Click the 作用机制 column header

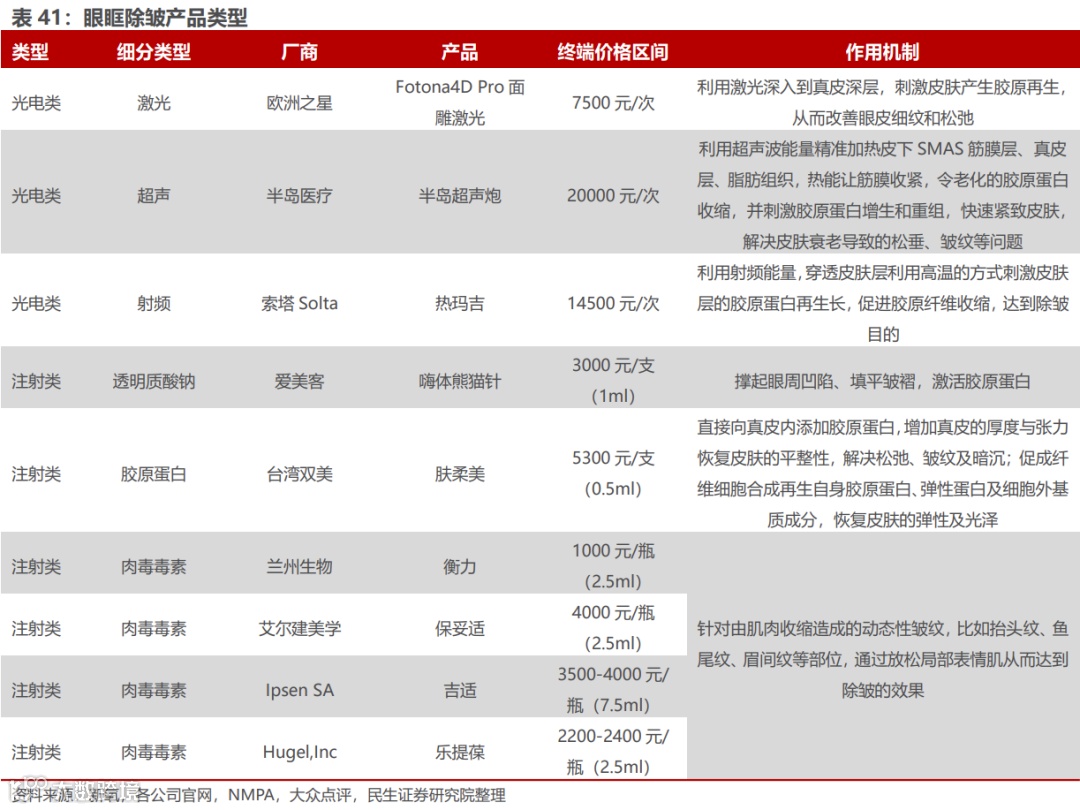(x=882, y=52)
